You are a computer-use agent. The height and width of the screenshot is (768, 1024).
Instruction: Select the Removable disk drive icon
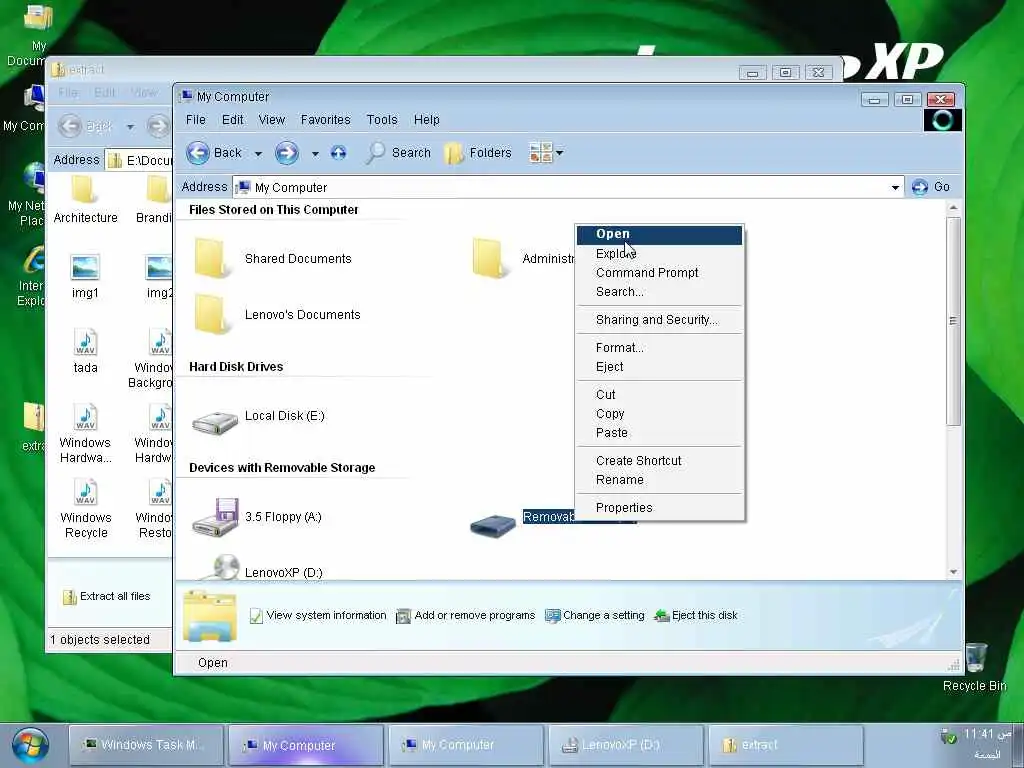[x=493, y=525]
